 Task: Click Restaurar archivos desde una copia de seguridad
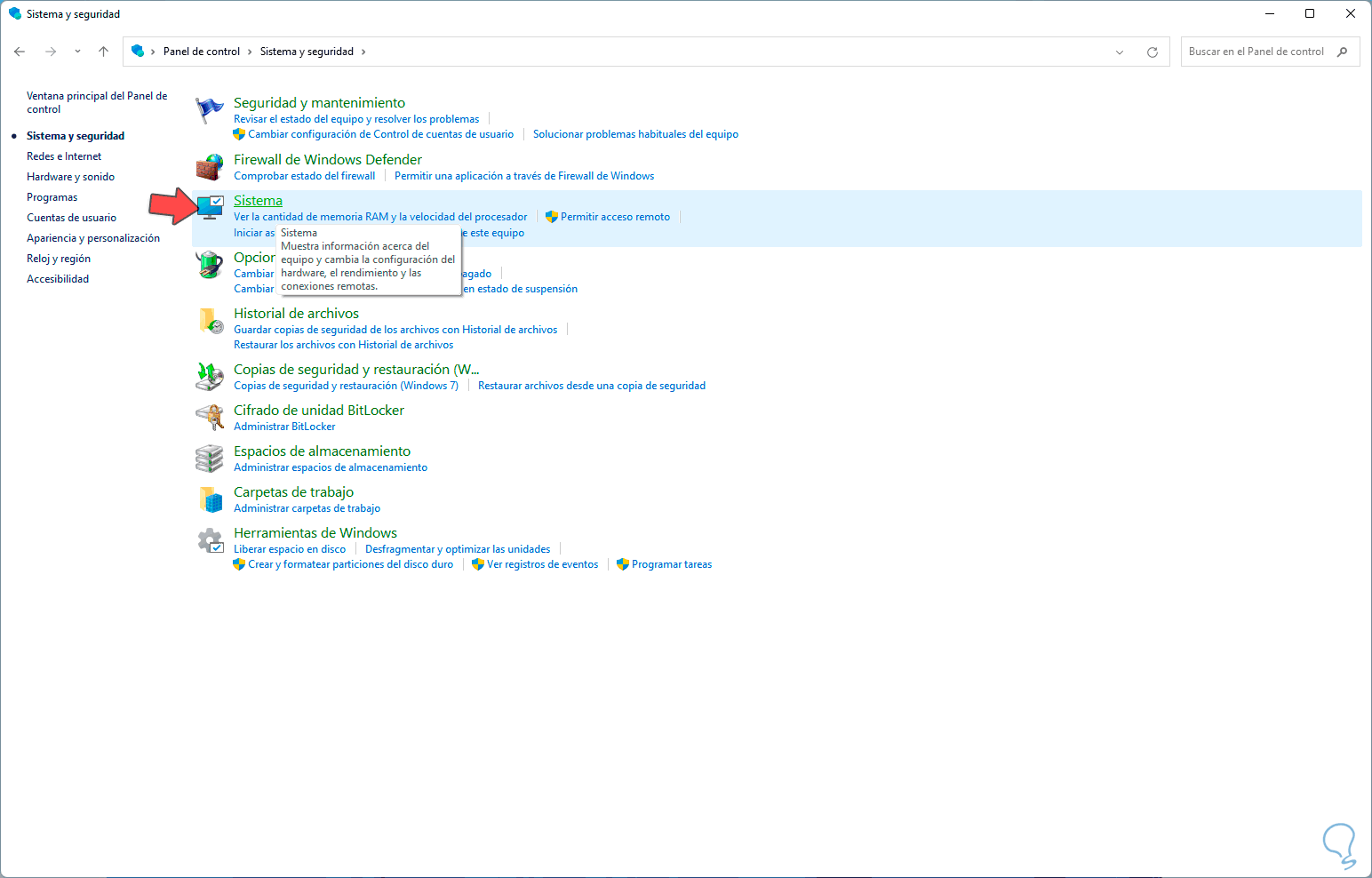pyautogui.click(x=592, y=386)
